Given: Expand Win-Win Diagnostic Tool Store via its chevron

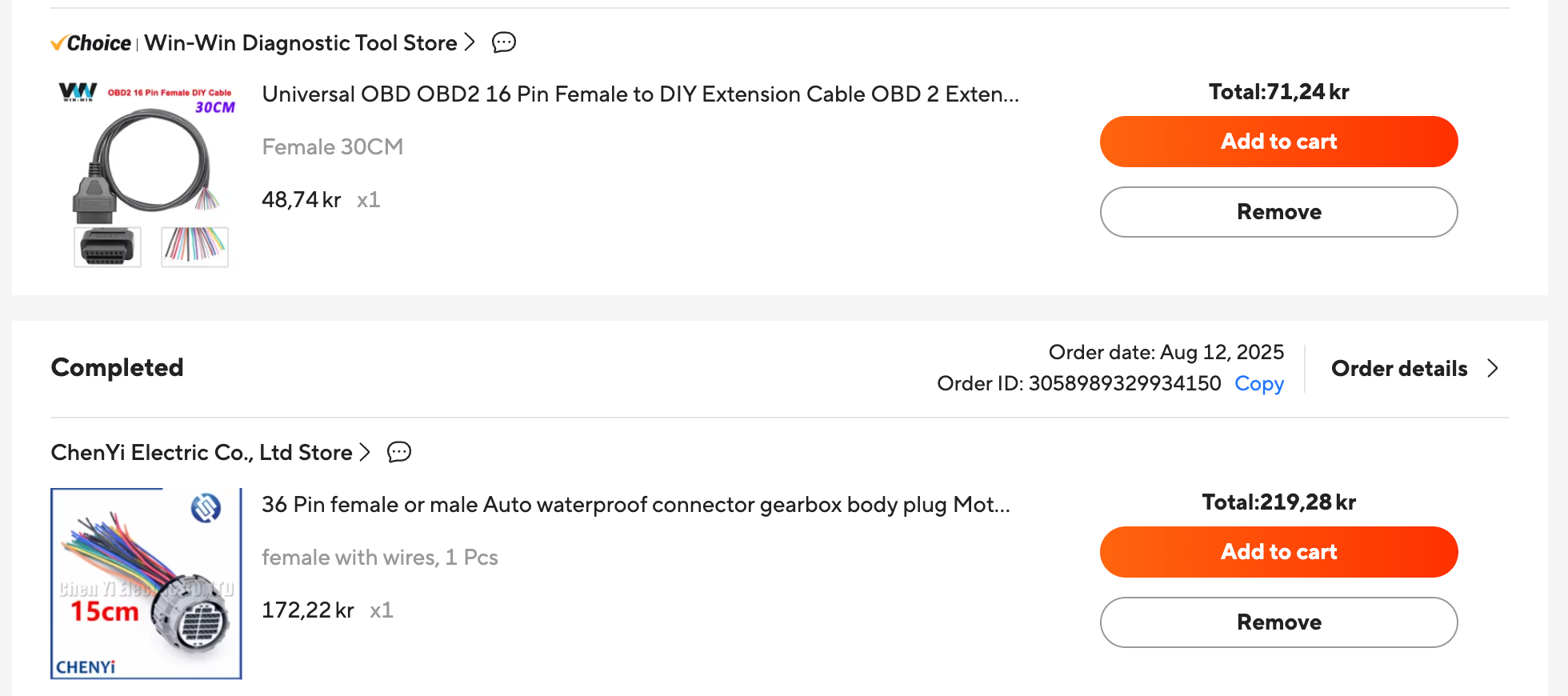Looking at the screenshot, I should point(470,42).
